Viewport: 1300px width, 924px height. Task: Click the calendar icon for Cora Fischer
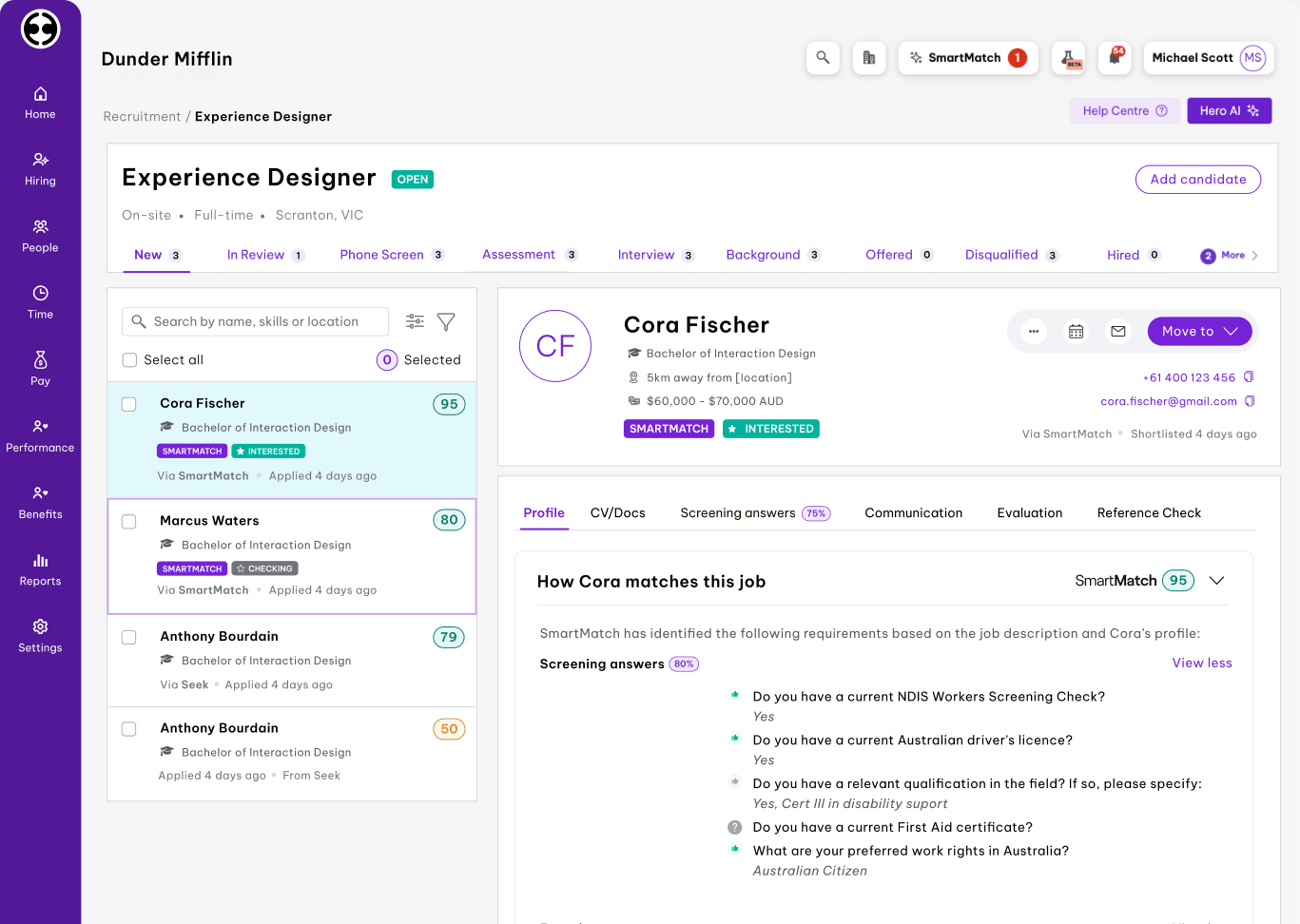(x=1076, y=332)
